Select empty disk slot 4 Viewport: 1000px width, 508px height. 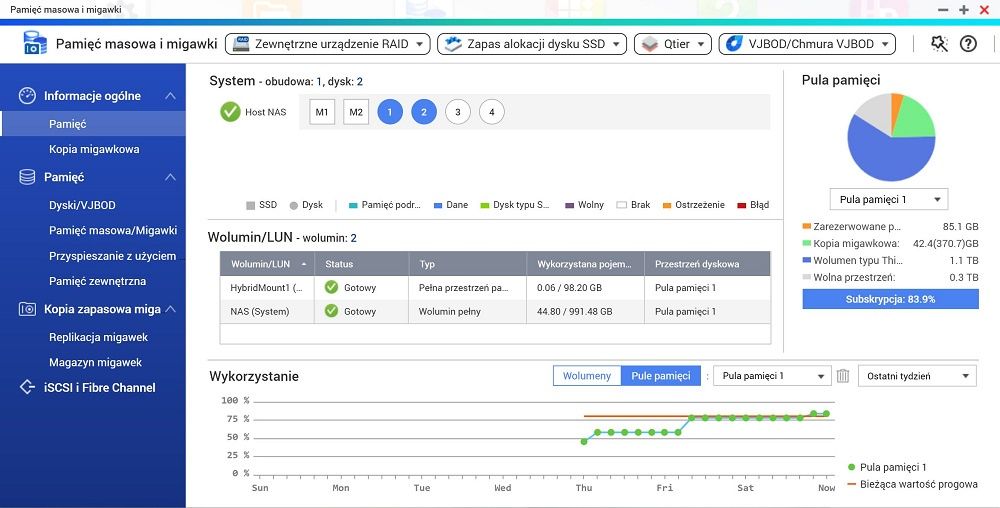point(491,112)
